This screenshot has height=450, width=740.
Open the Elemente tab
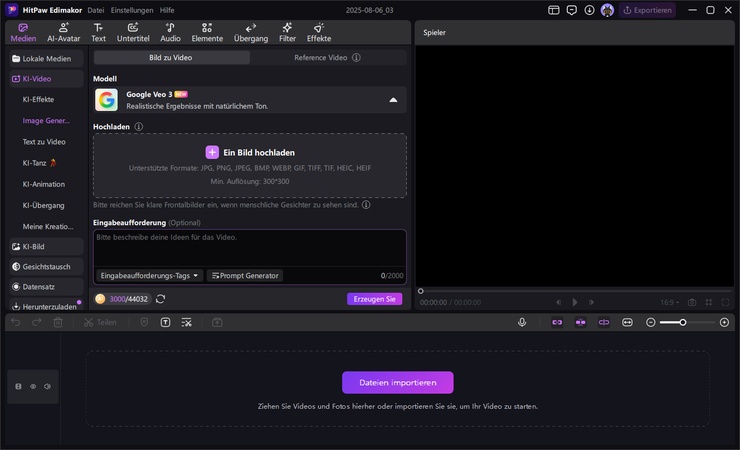coord(207,33)
